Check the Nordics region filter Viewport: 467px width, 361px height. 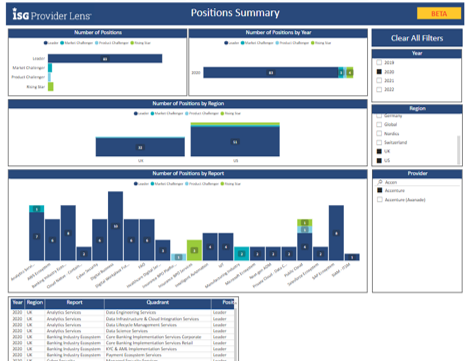point(379,133)
